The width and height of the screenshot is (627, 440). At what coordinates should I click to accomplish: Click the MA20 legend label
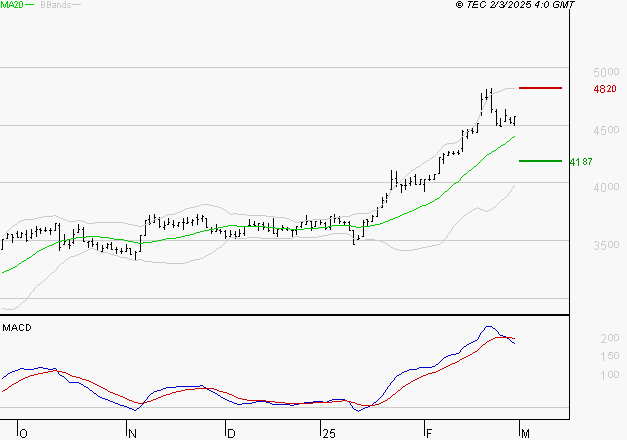[12, 5]
